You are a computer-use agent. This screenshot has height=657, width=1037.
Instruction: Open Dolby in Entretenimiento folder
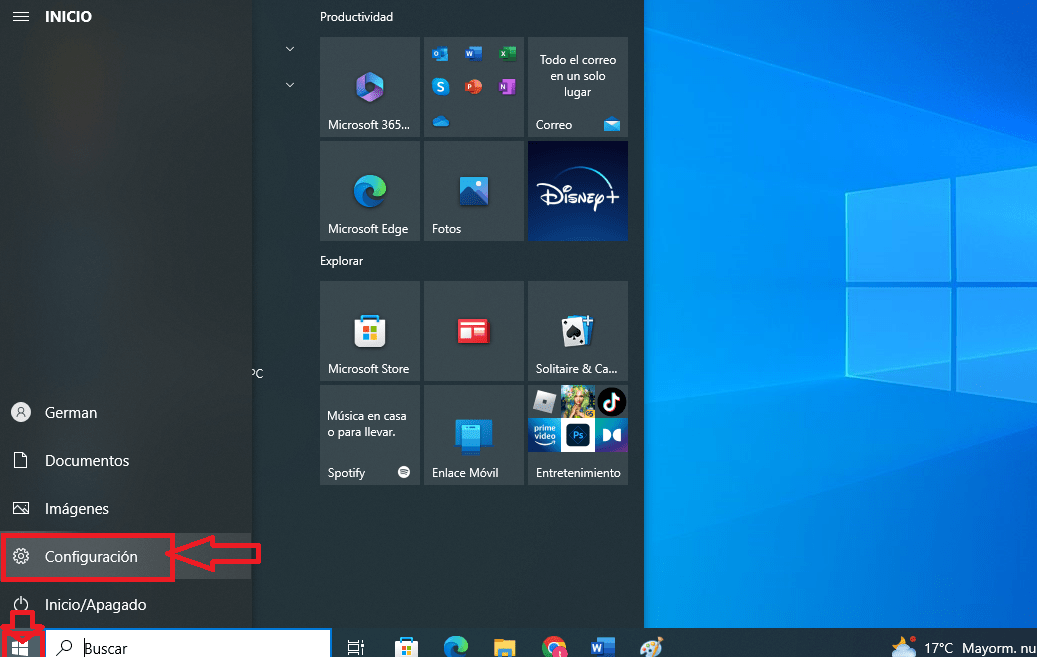611,435
